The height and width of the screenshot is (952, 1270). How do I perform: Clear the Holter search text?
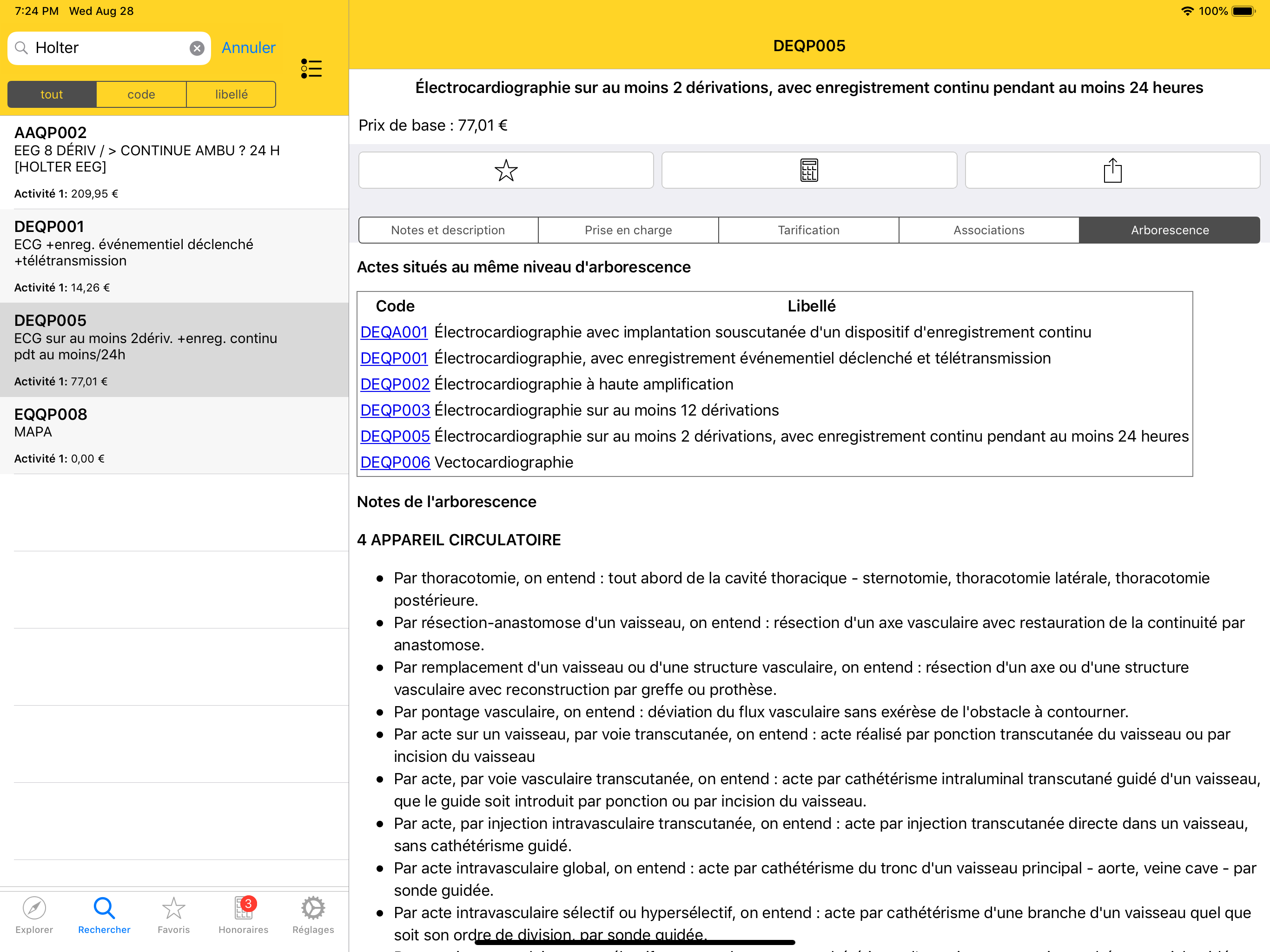pyautogui.click(x=197, y=48)
